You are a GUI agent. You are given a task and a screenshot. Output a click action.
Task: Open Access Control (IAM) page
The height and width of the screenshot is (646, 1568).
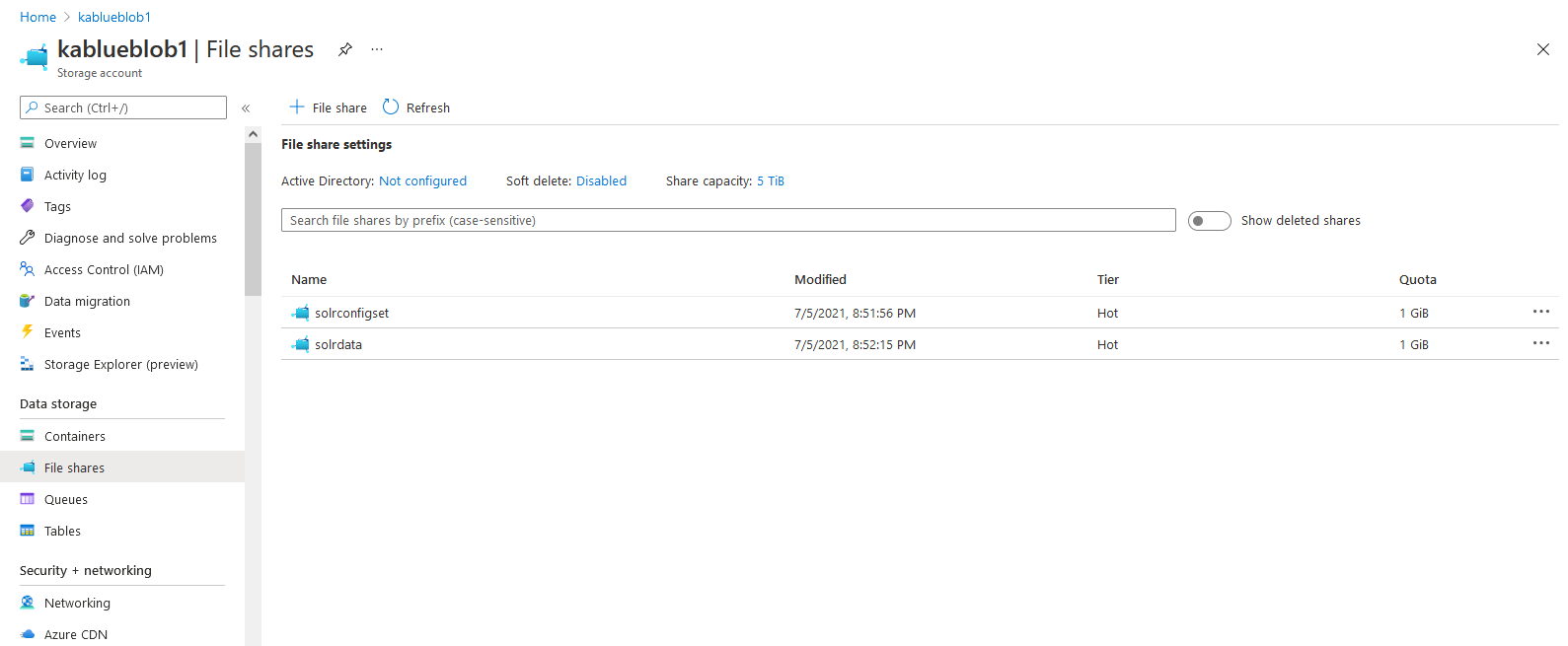104,270
